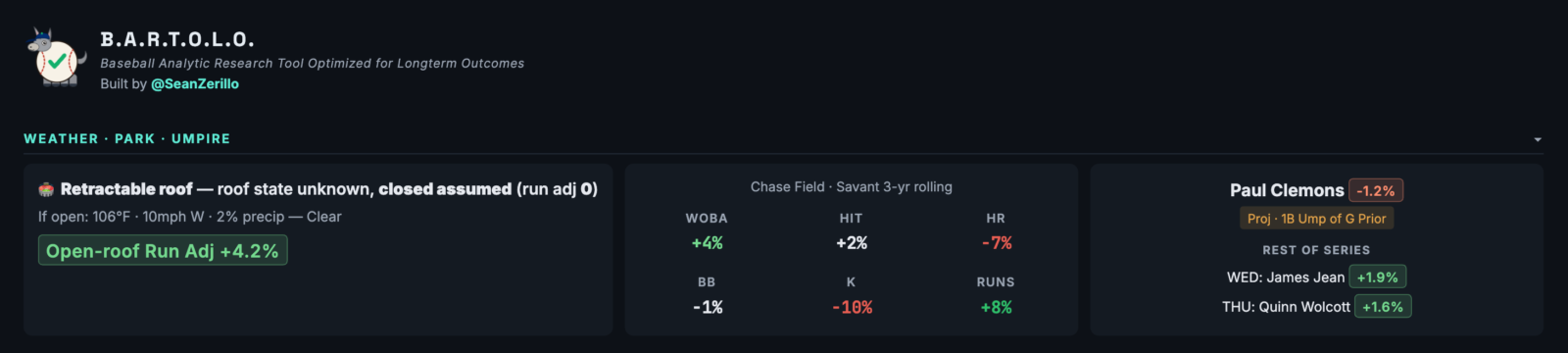1568x353 pixels.
Task: Select the Proj · 1B Ump of G Prior tag
Action: tap(1316, 219)
